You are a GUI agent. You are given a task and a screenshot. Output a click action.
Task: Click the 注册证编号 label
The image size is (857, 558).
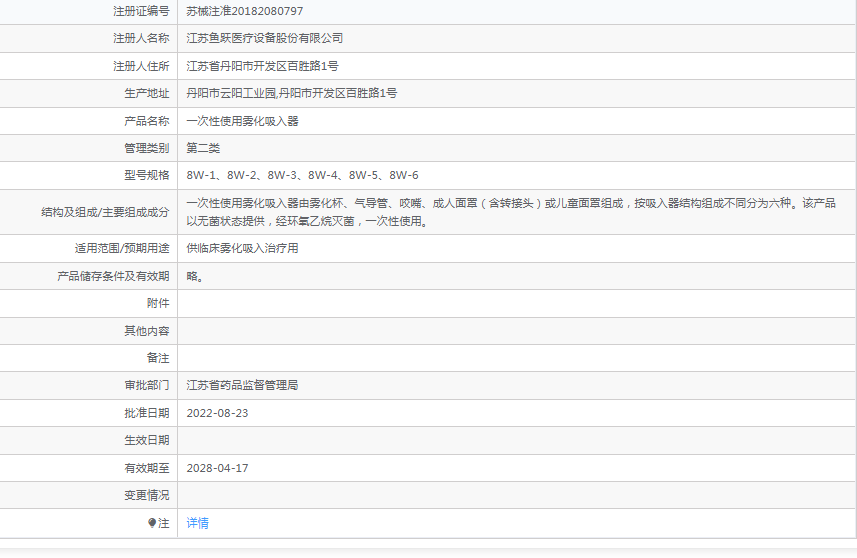coord(141,11)
